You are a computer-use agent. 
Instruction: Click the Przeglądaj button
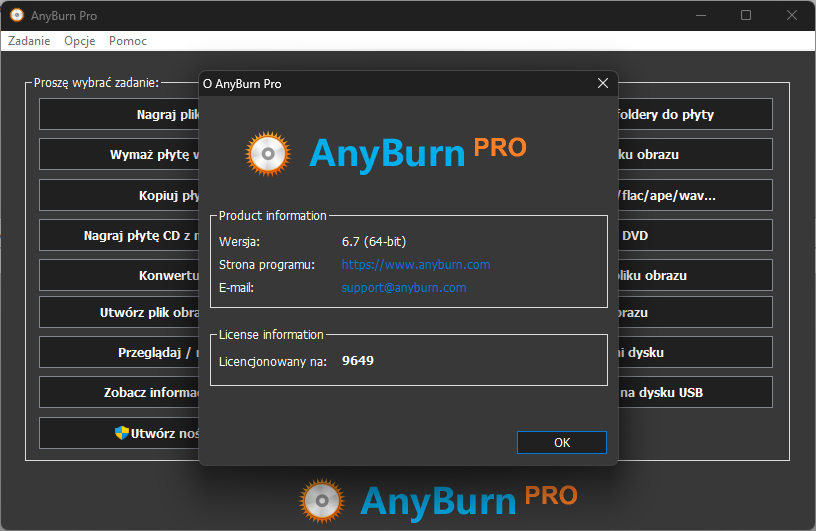point(119,352)
